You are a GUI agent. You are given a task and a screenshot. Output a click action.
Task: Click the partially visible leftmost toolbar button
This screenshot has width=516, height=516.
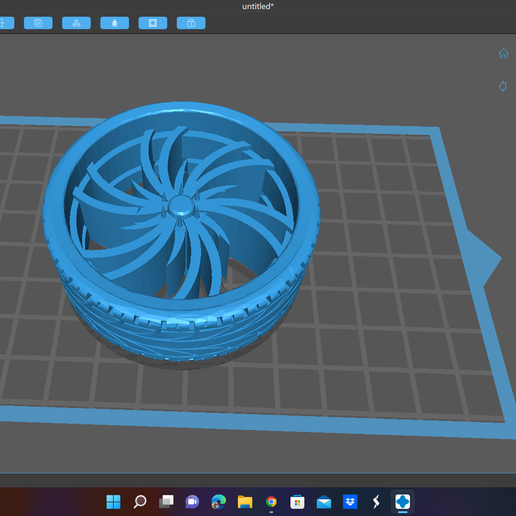point(6,23)
